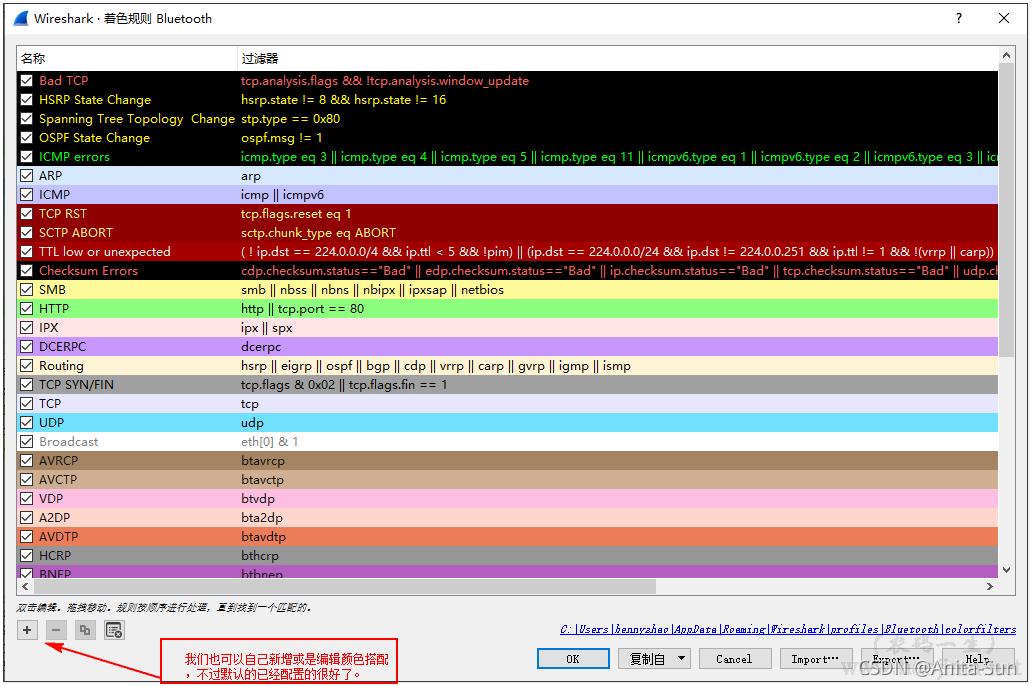The image size is (1032, 686).
Task: Click the horizontal scrollbar right arrow
Action: click(x=990, y=586)
